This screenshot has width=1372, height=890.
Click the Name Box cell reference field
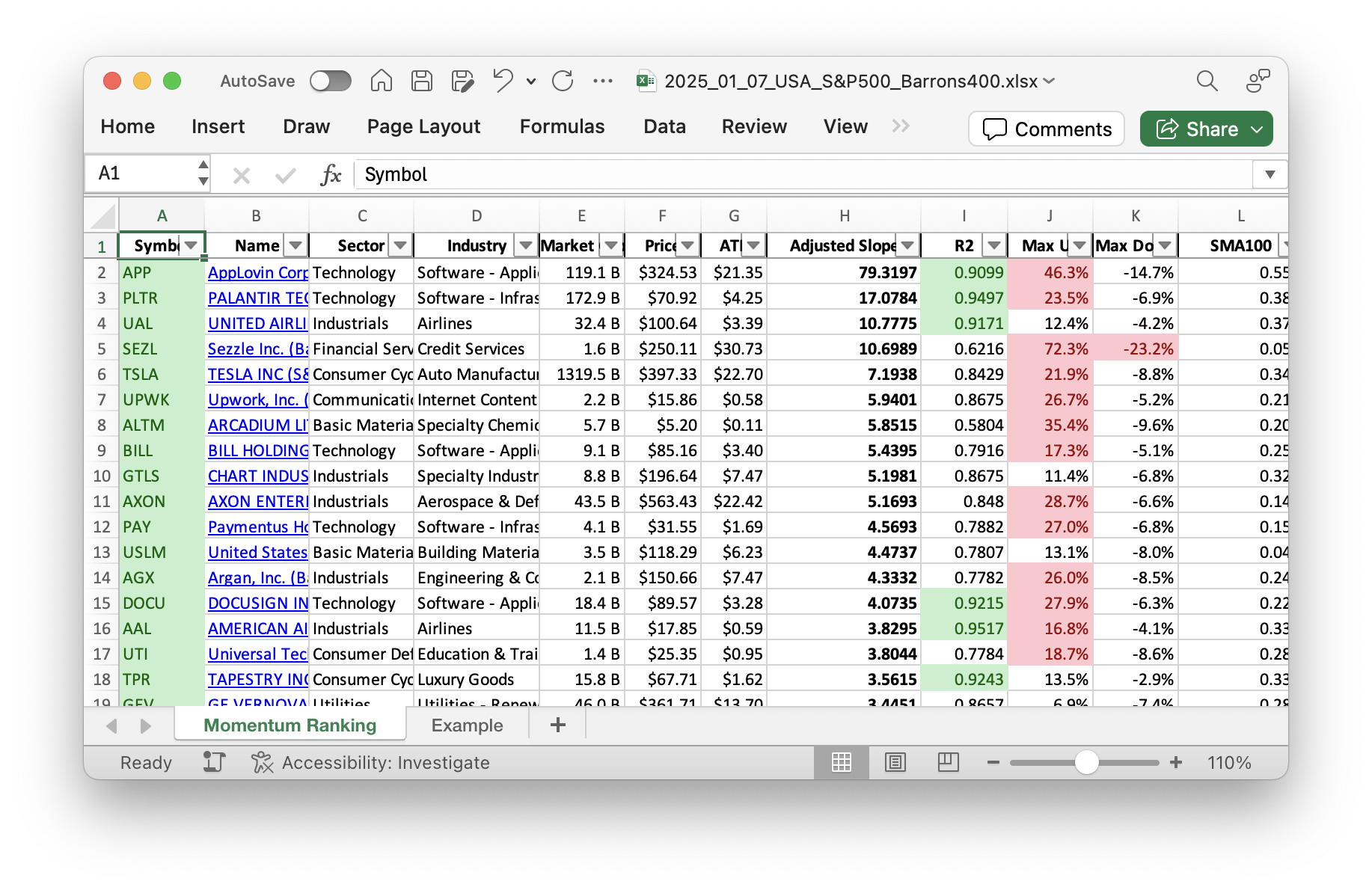coord(142,174)
